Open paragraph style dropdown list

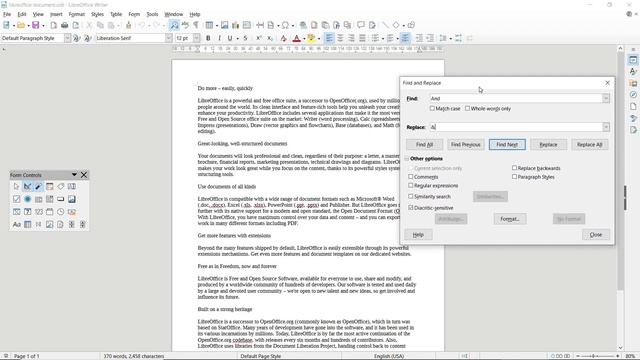coord(67,38)
